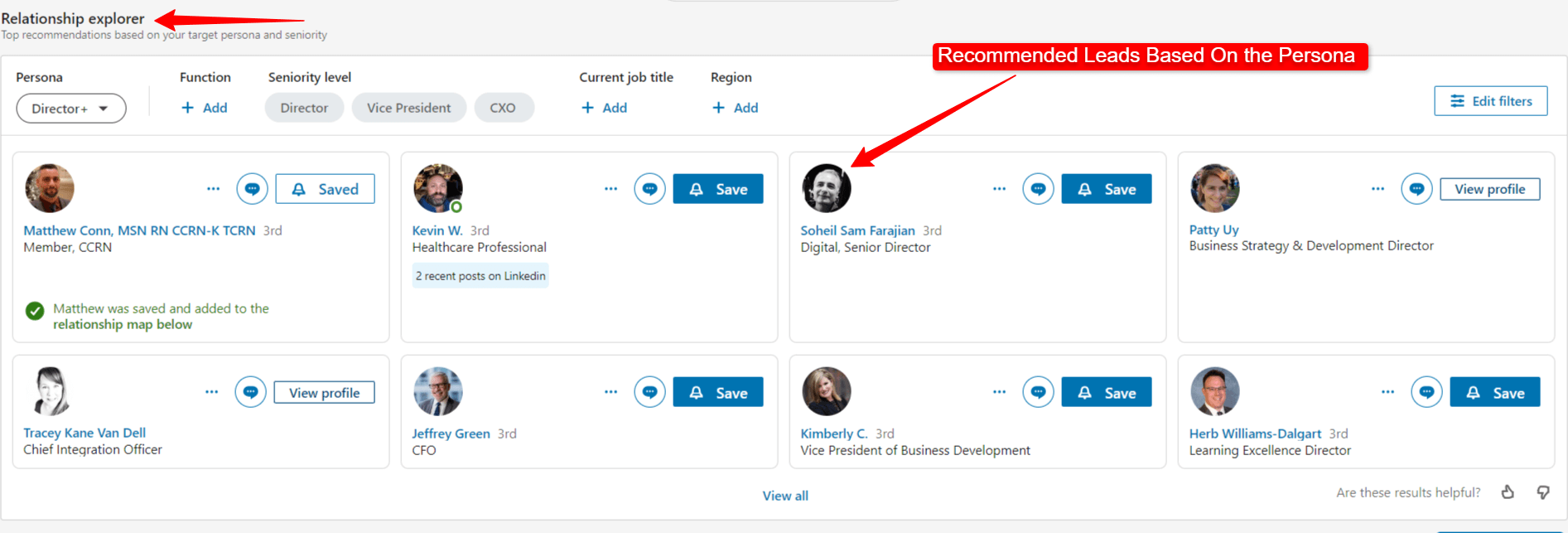Click the Edit filters button
The image size is (1568, 533).
click(x=1490, y=101)
